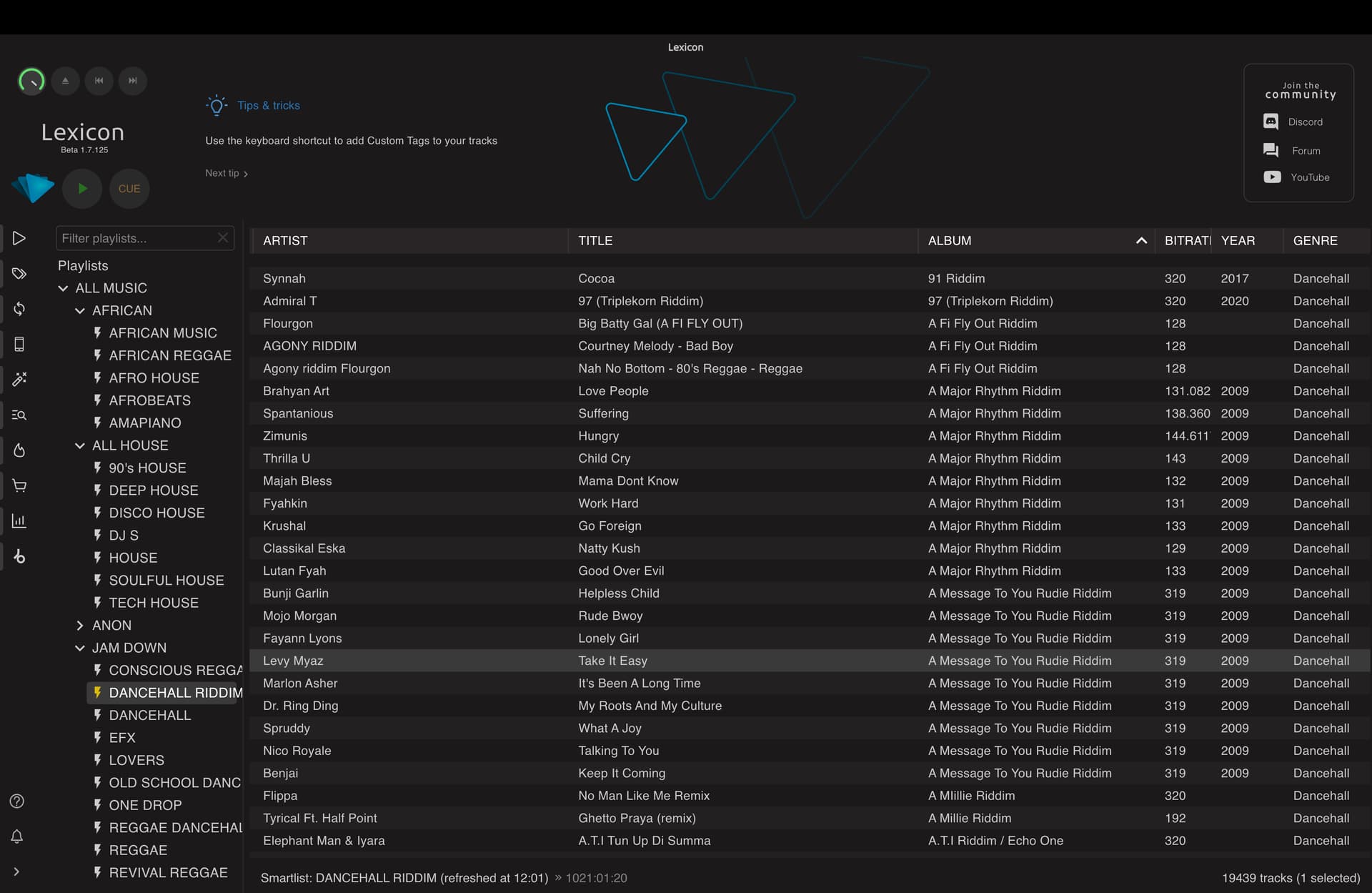
Task: Select the AFRO HOUSE smartlist
Action: 154,378
